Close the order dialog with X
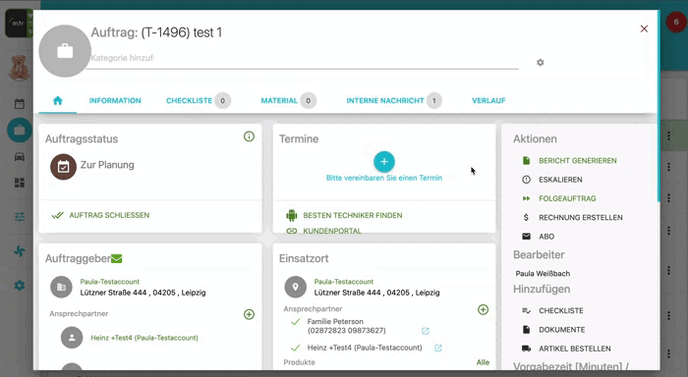 click(x=644, y=29)
